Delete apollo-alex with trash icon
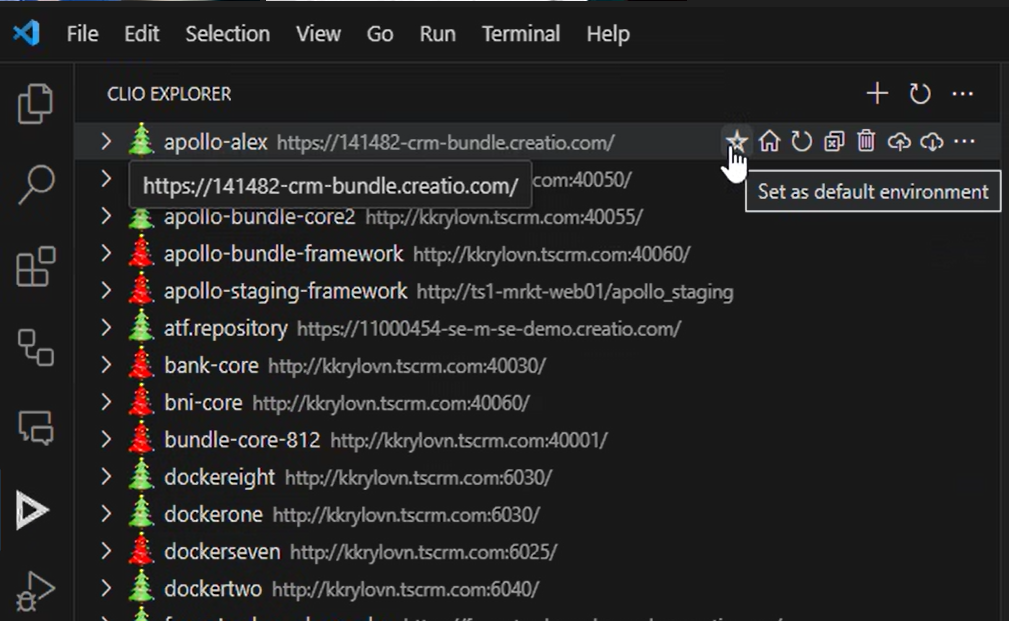Screen dimensions: 1009x621 click(866, 141)
